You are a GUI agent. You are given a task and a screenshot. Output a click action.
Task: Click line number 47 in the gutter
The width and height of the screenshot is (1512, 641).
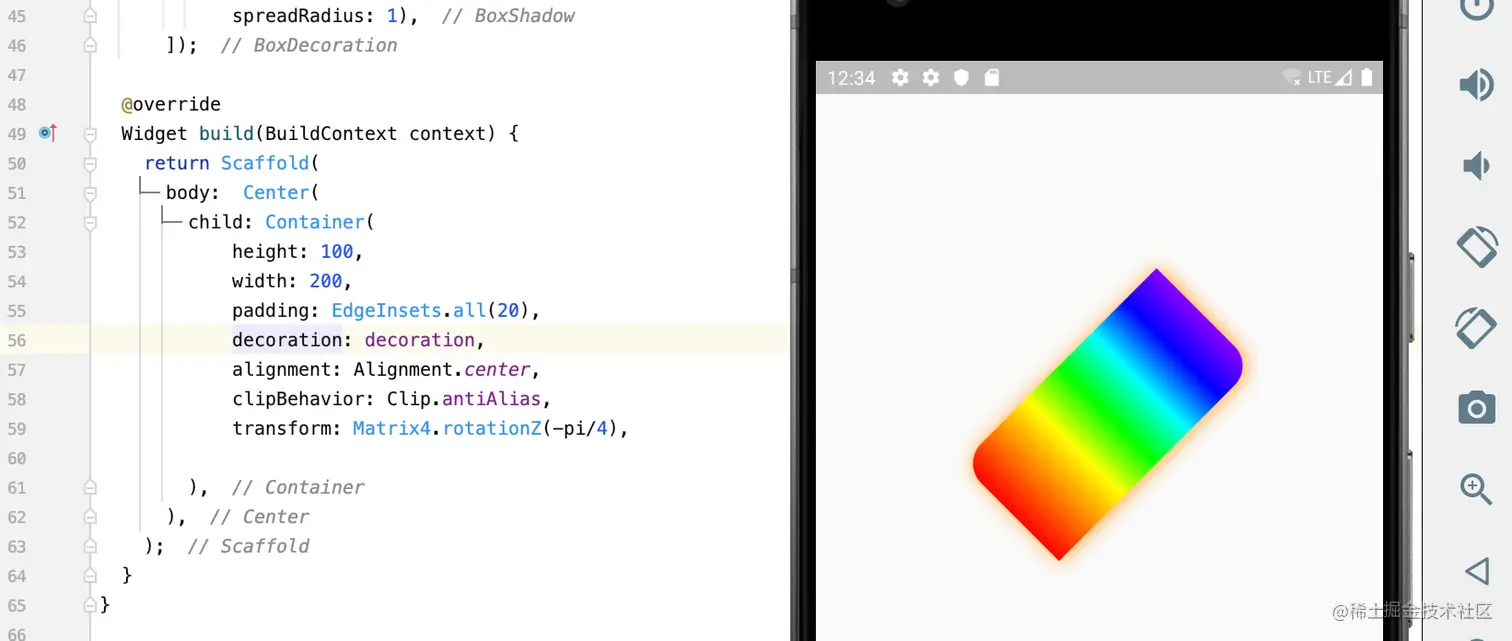pyautogui.click(x=16, y=75)
